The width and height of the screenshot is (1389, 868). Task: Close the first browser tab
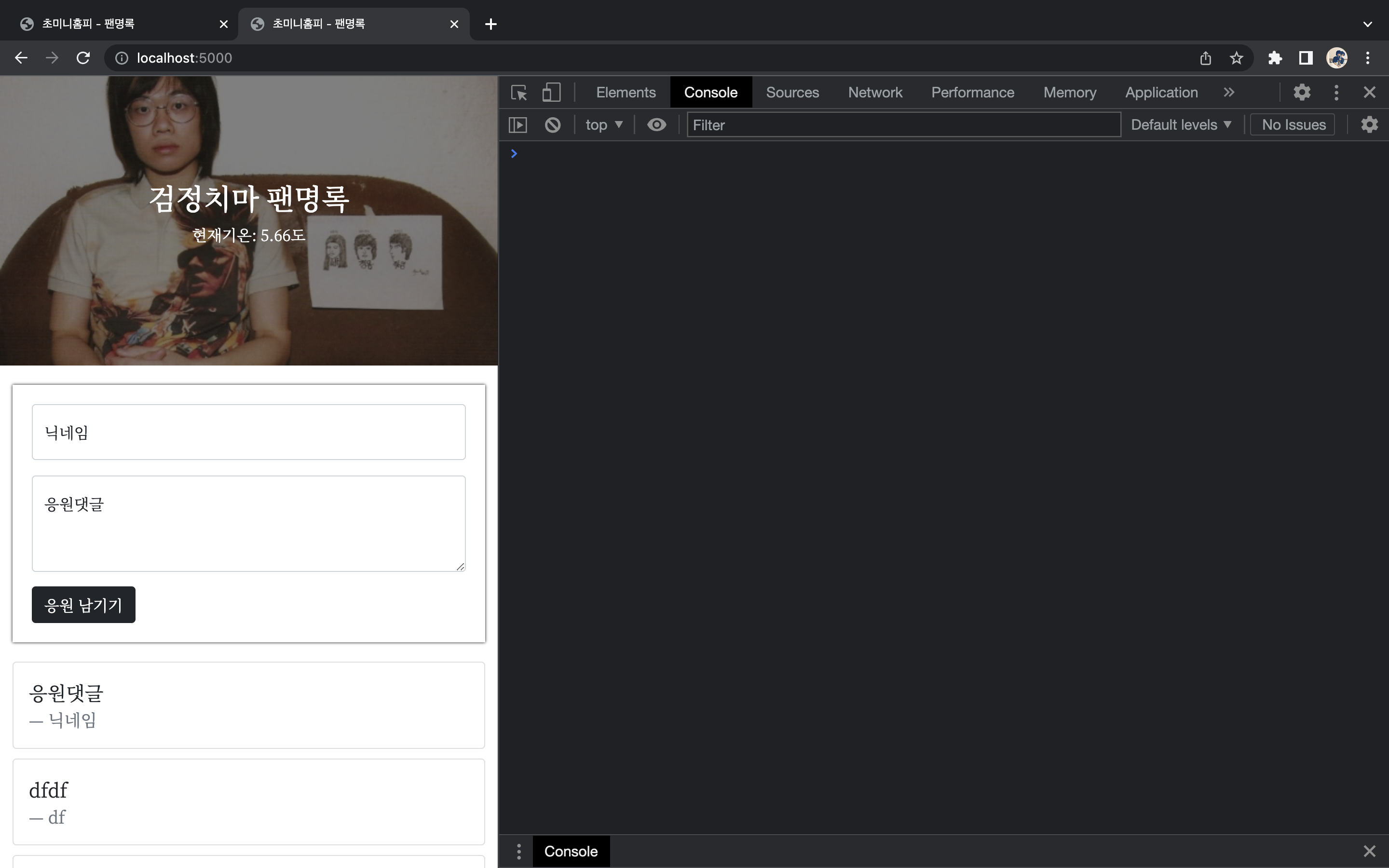point(224,24)
